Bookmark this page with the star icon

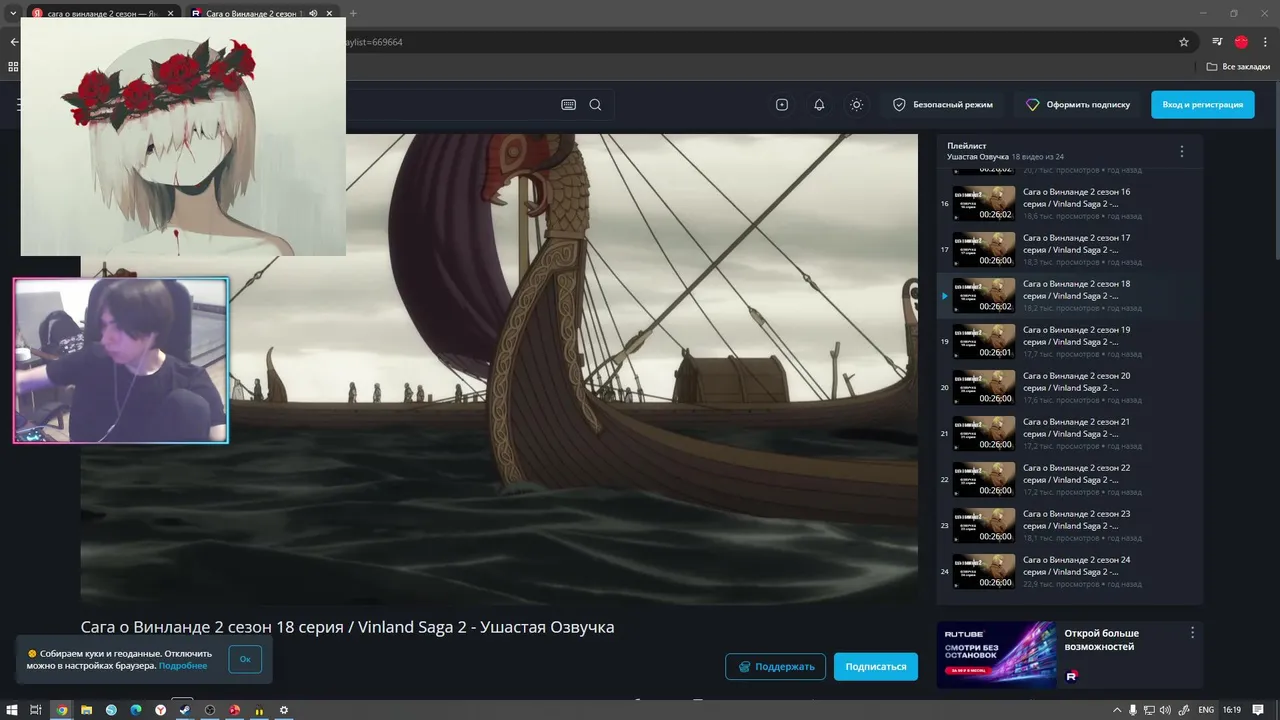pos(1184,42)
